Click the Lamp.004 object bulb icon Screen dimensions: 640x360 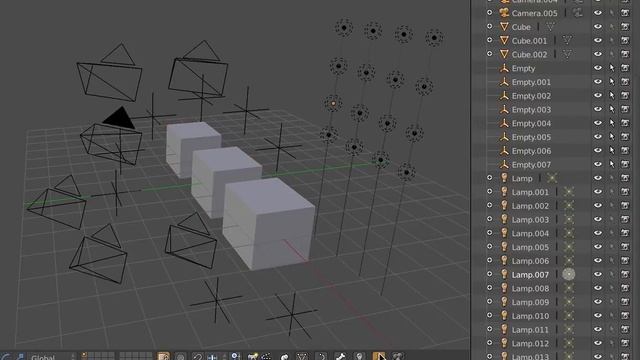[x=504, y=233]
